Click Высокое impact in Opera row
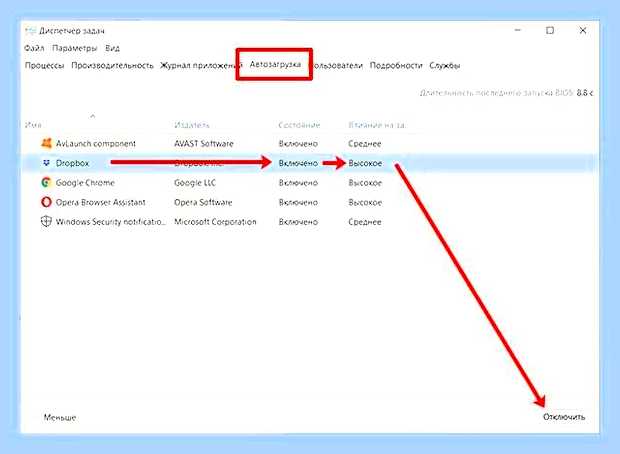 pyautogui.click(x=365, y=202)
